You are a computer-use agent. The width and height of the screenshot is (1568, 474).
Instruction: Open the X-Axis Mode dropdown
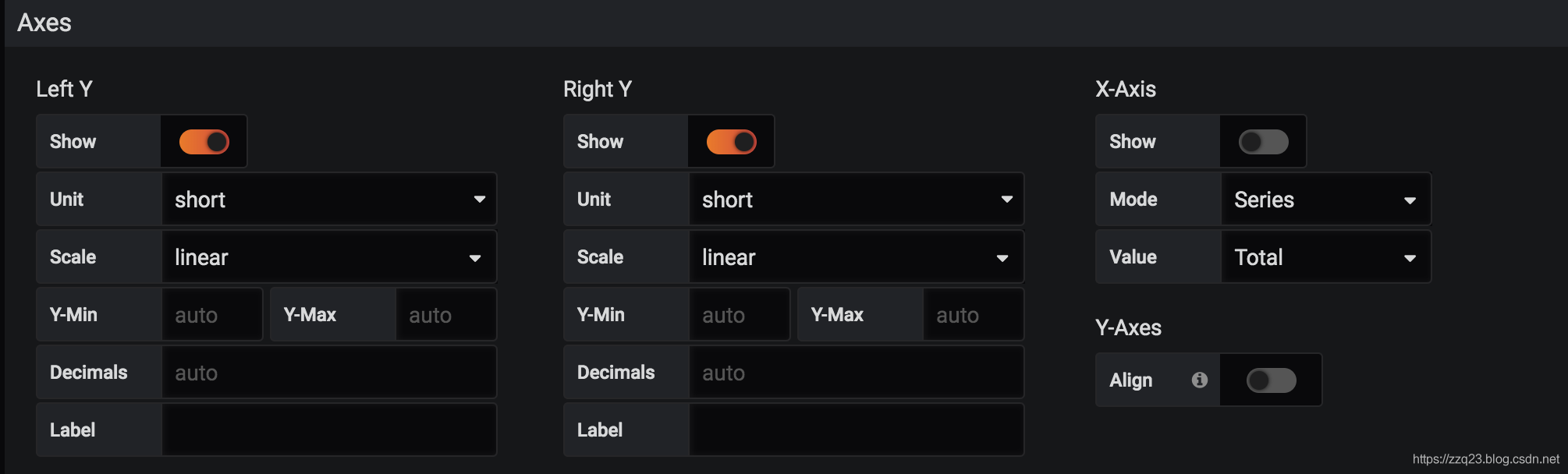pos(1325,200)
